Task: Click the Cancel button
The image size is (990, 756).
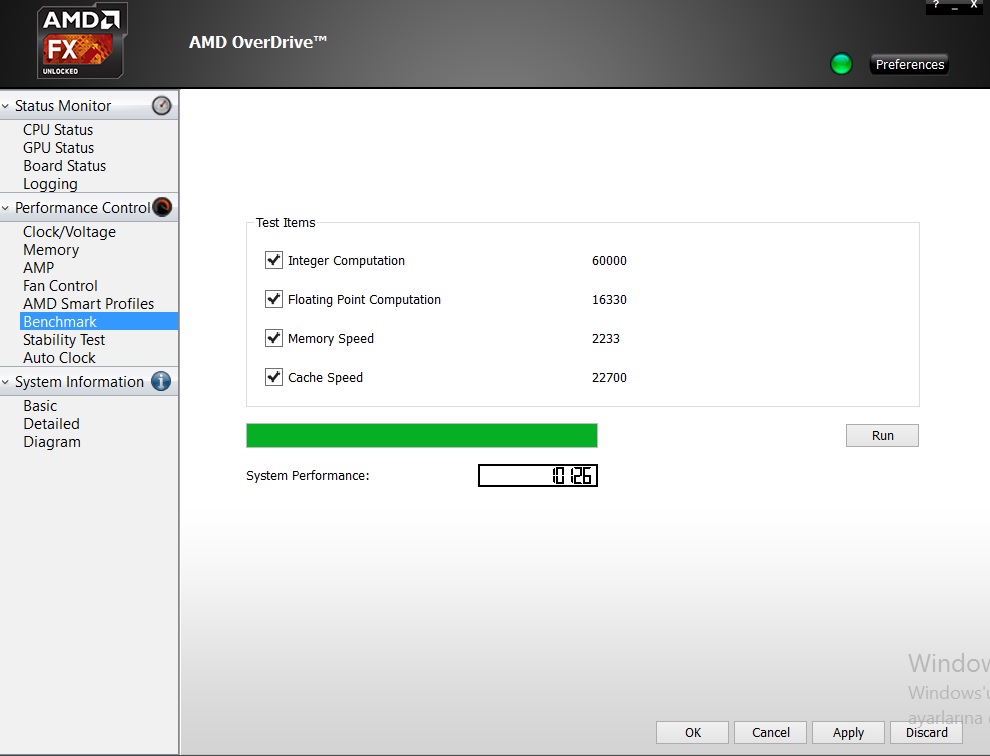Action: (x=770, y=733)
